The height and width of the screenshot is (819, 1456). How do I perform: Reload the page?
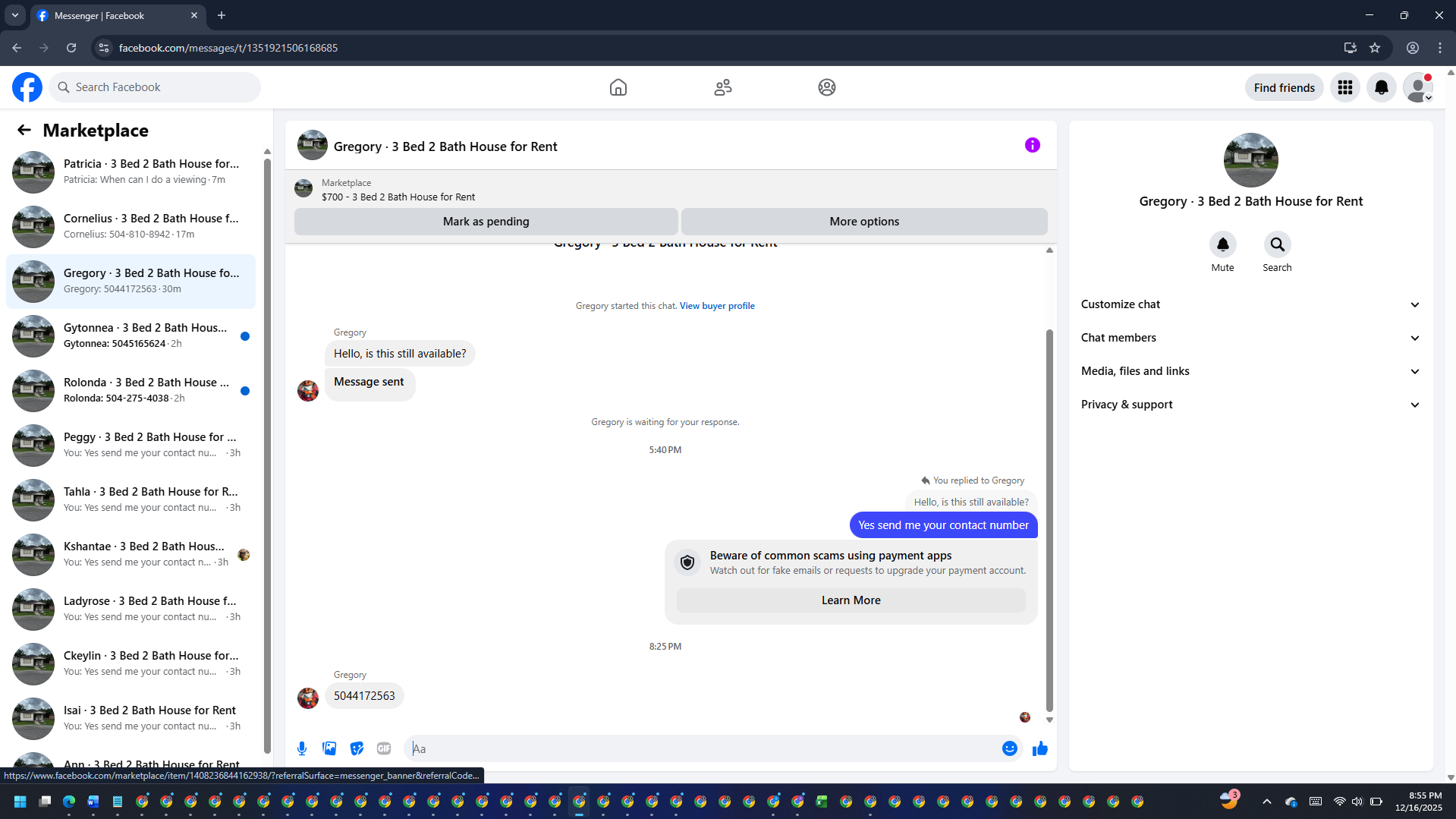pos(71,48)
